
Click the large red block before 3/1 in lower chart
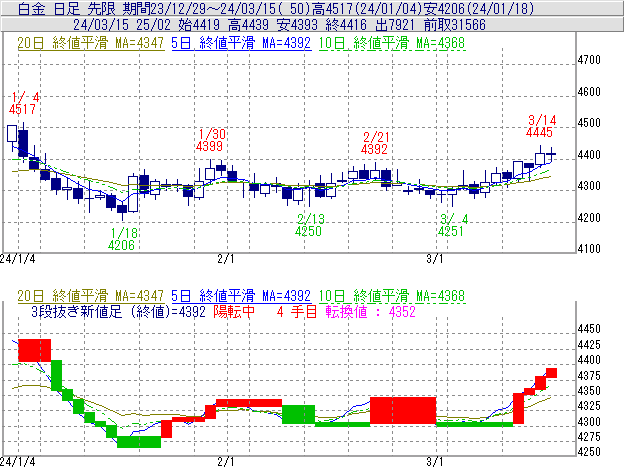pyautogui.click(x=403, y=411)
